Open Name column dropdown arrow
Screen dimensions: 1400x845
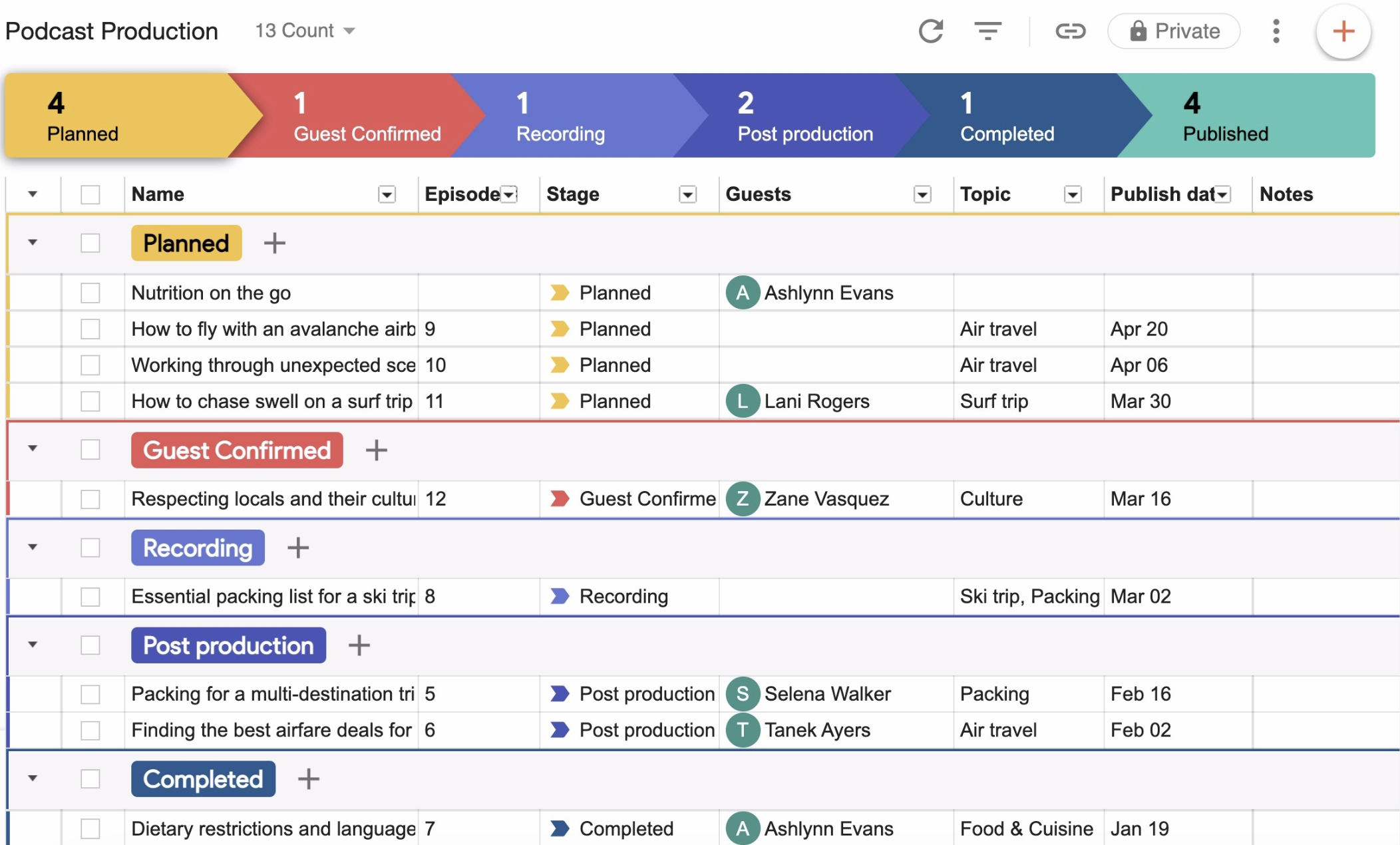tap(387, 194)
